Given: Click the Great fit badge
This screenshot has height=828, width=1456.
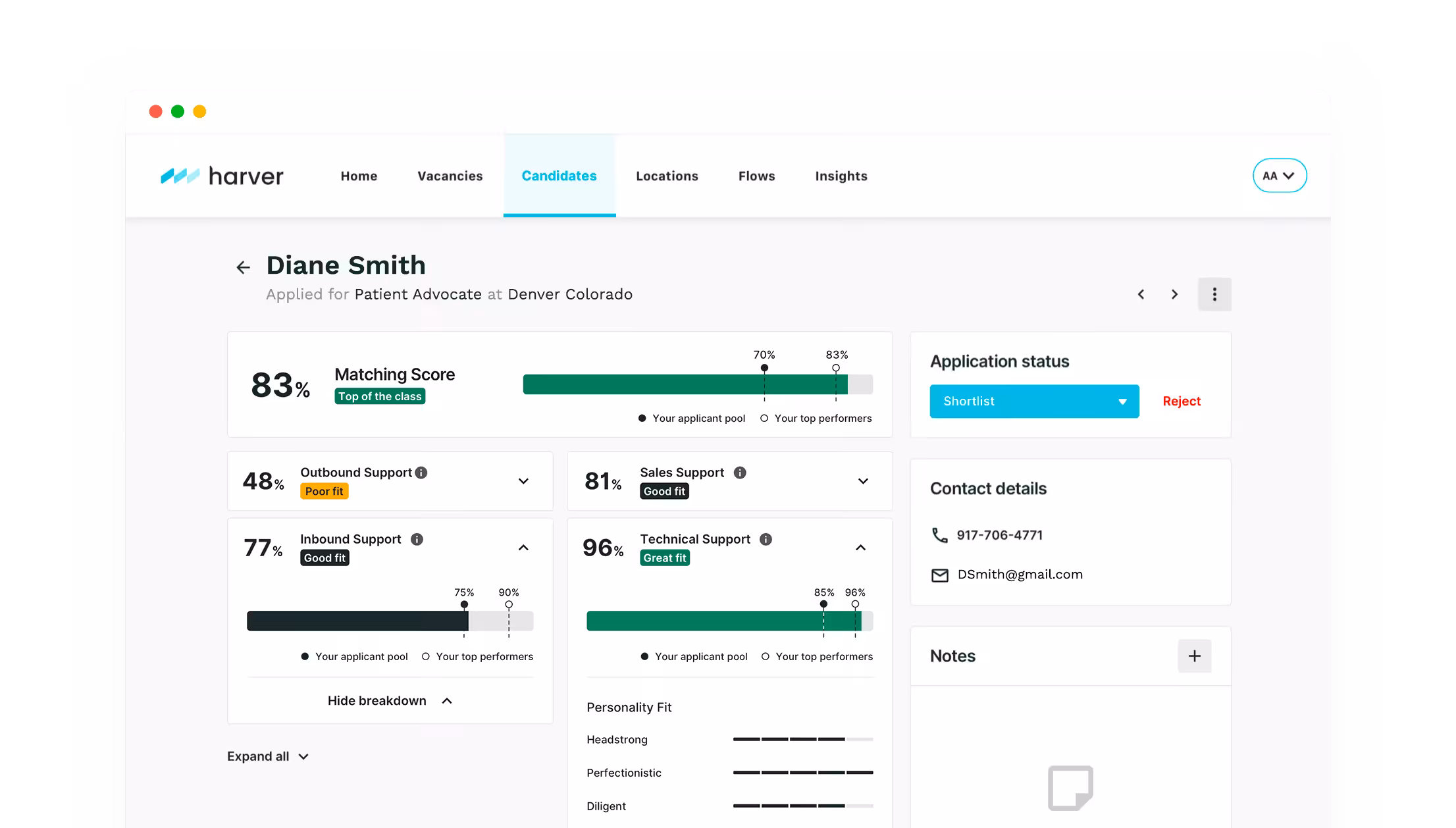Looking at the screenshot, I should (x=665, y=557).
